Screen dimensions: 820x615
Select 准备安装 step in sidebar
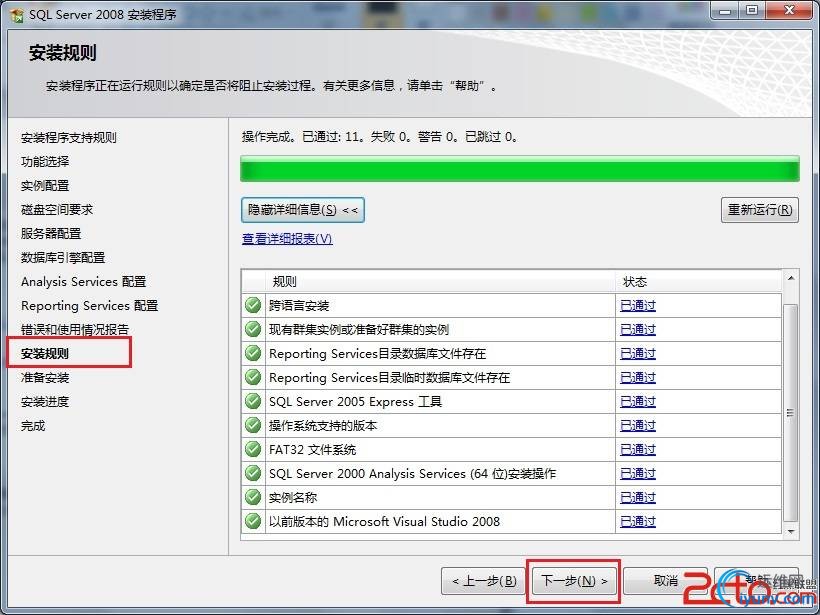[x=45, y=378]
